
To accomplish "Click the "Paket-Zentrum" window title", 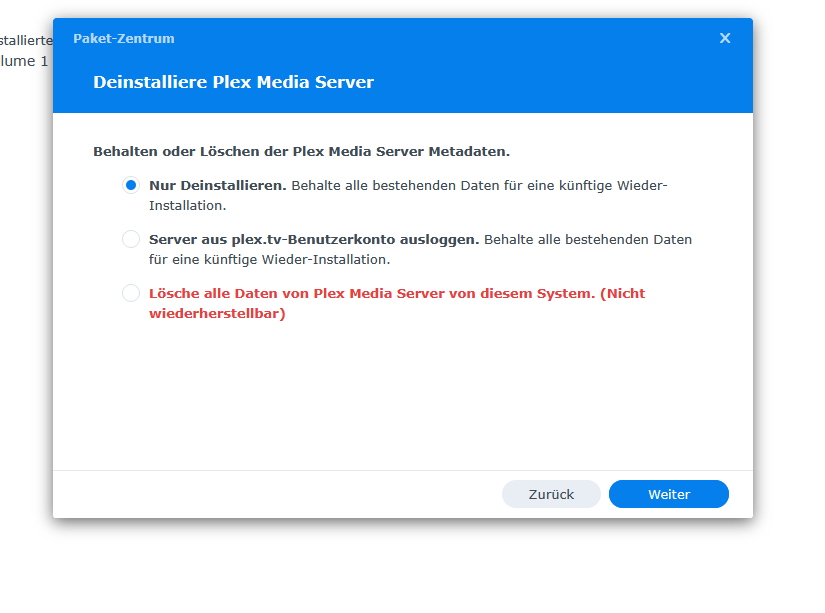I will point(124,39).
